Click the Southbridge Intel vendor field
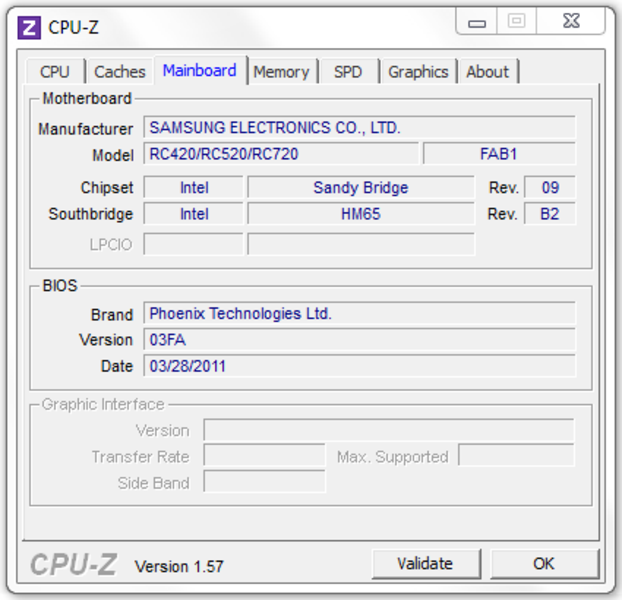Viewport: 622px width, 600px height. pyautogui.click(x=193, y=214)
